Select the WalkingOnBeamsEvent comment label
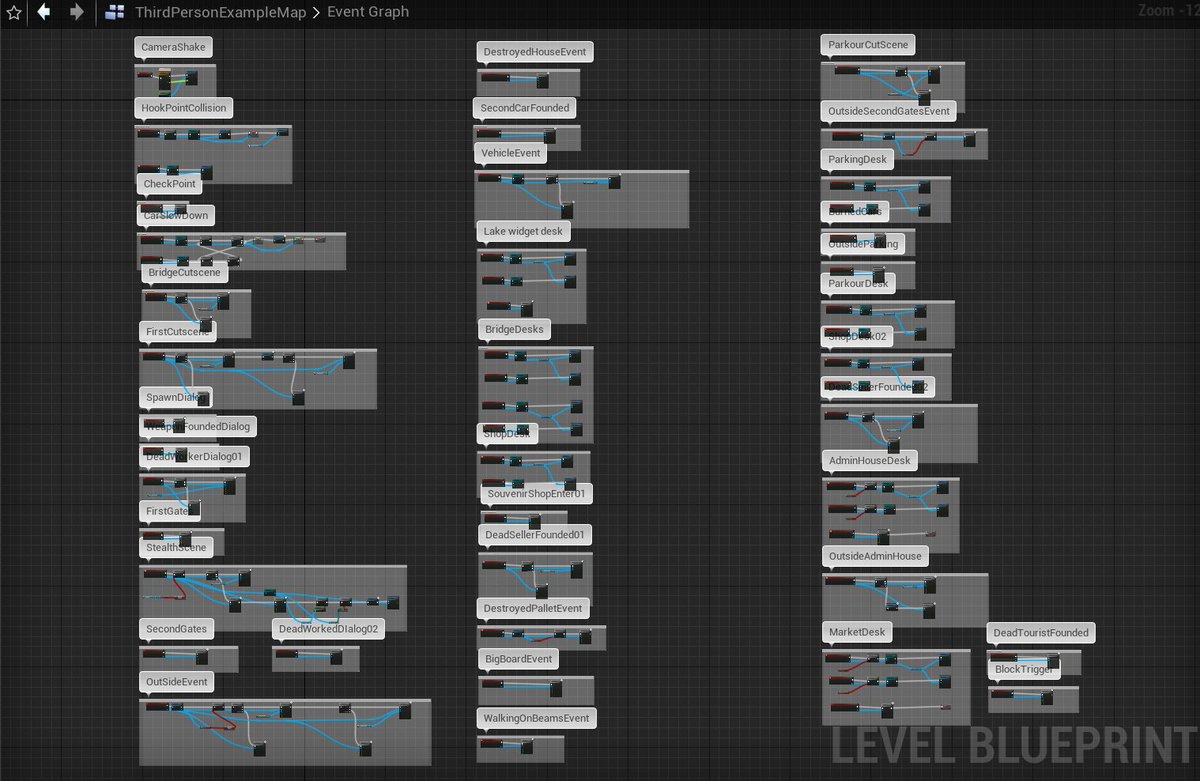 click(537, 718)
